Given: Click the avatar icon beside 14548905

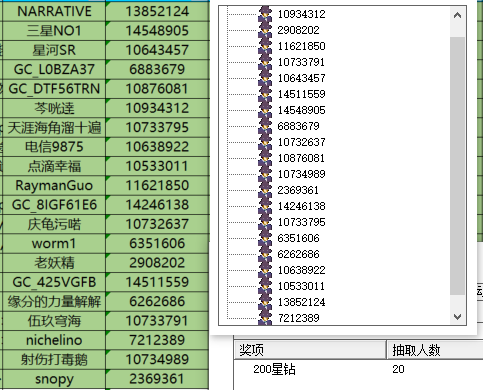Looking at the screenshot, I should point(265,110).
